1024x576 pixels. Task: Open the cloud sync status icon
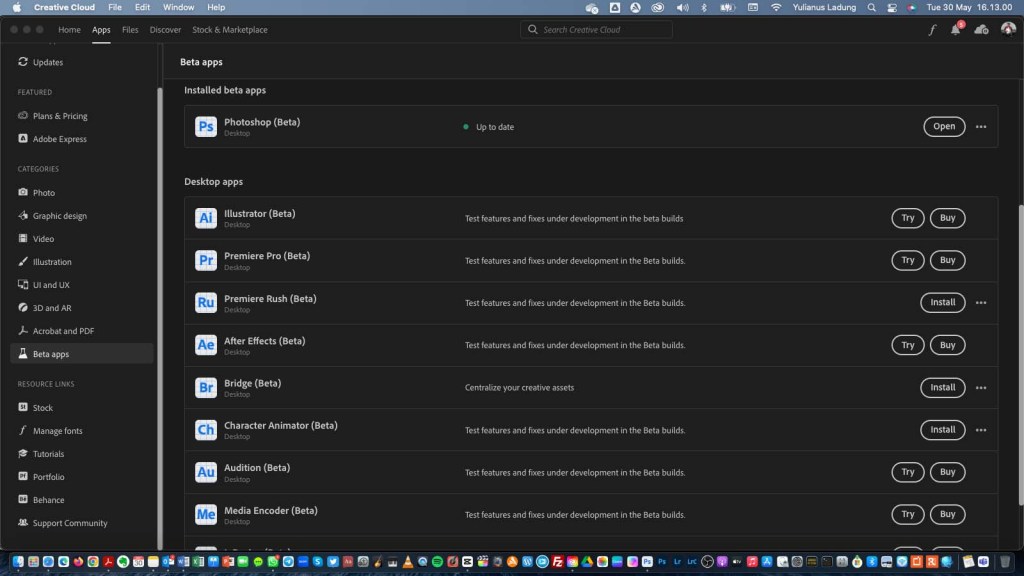click(x=981, y=30)
